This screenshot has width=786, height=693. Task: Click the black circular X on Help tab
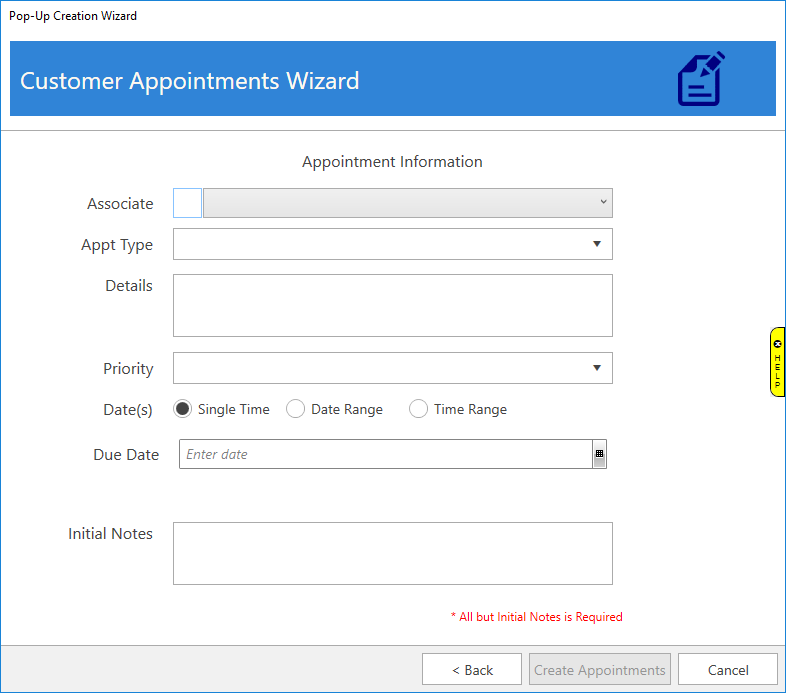778,344
